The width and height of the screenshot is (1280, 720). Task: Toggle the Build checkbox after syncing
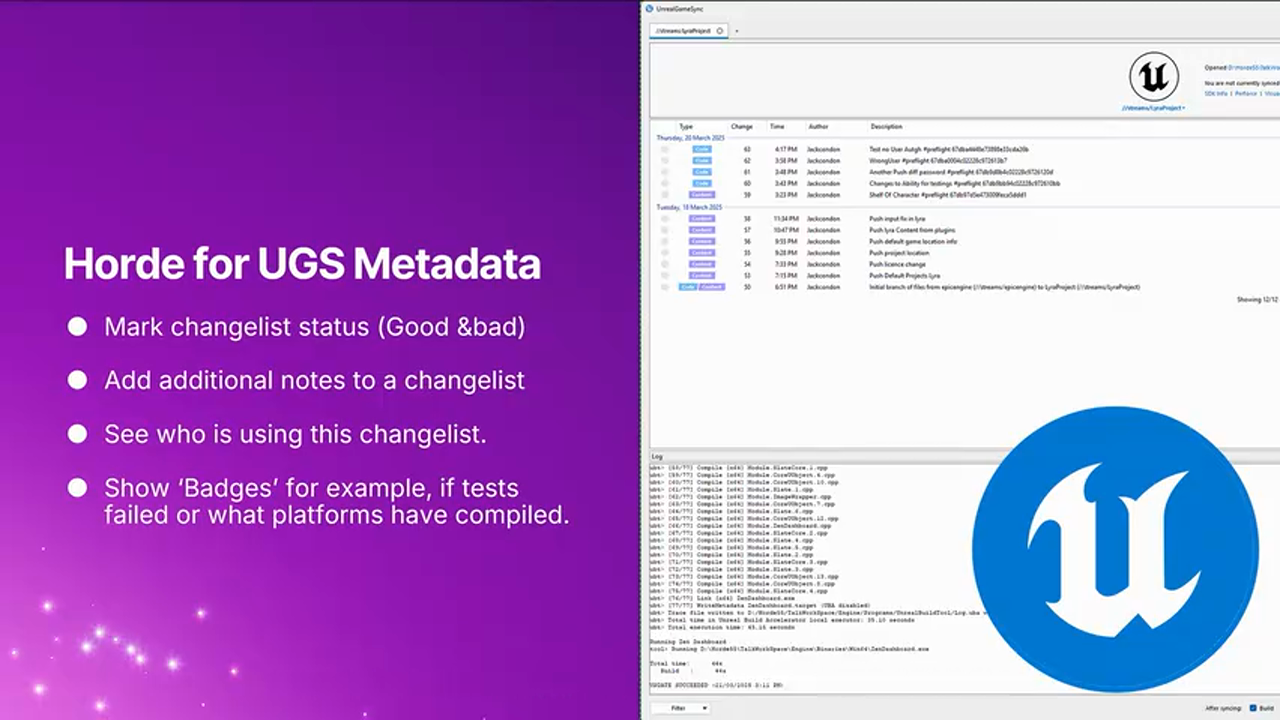[x=1254, y=708]
